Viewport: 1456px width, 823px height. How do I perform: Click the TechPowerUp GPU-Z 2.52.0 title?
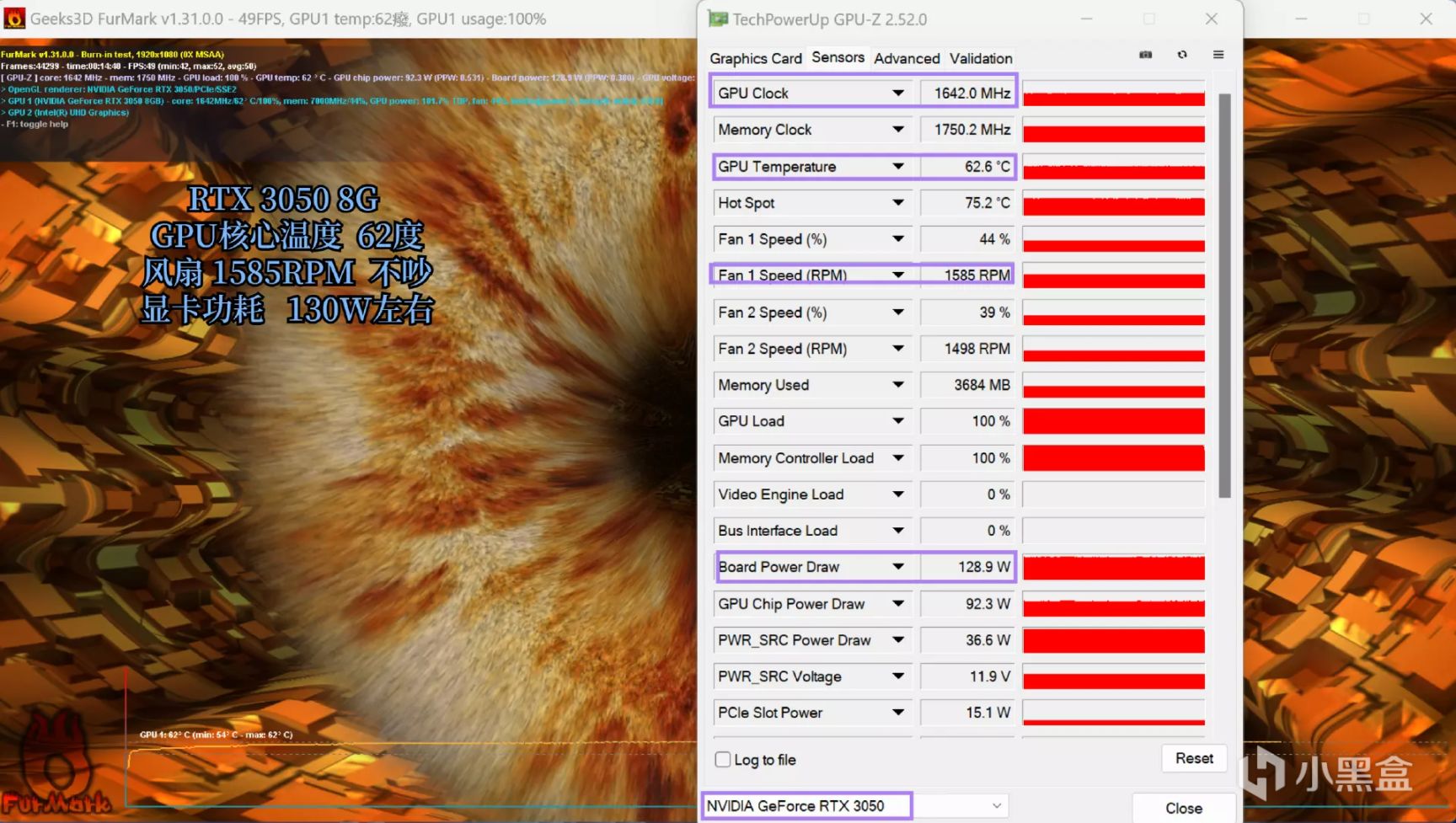[829, 19]
